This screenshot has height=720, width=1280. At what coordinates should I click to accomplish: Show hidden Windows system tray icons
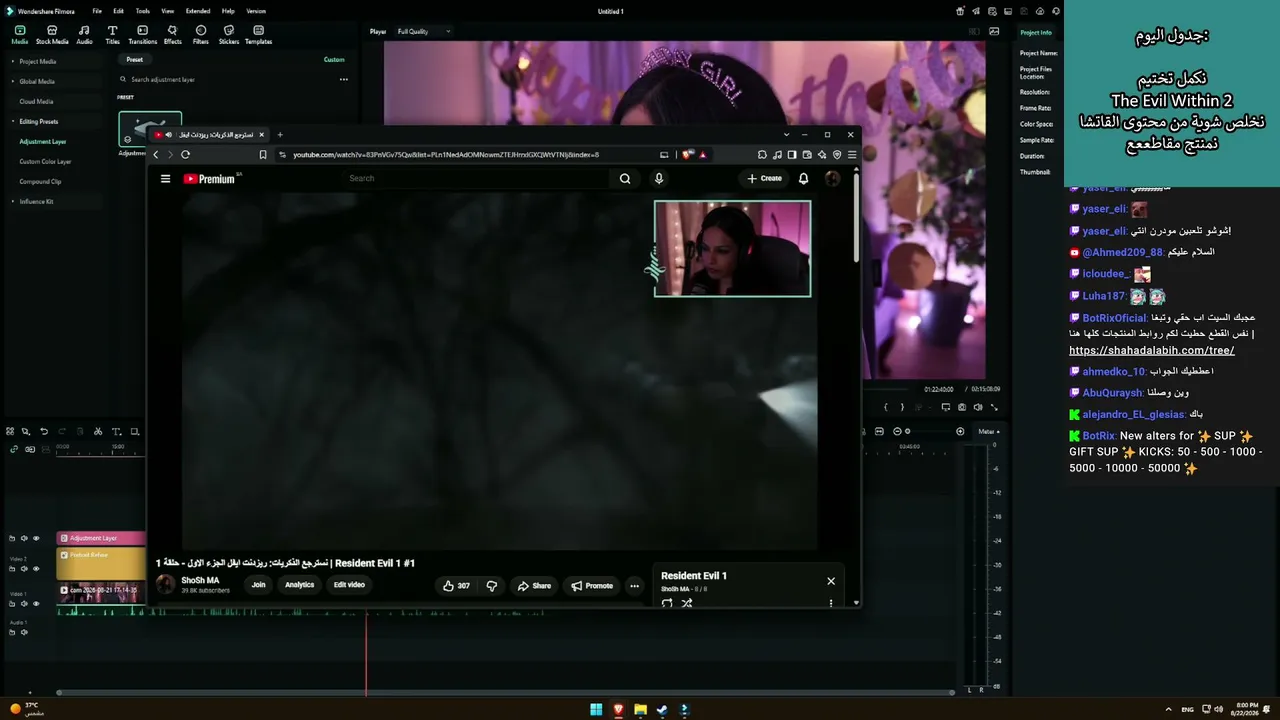tap(1168, 709)
